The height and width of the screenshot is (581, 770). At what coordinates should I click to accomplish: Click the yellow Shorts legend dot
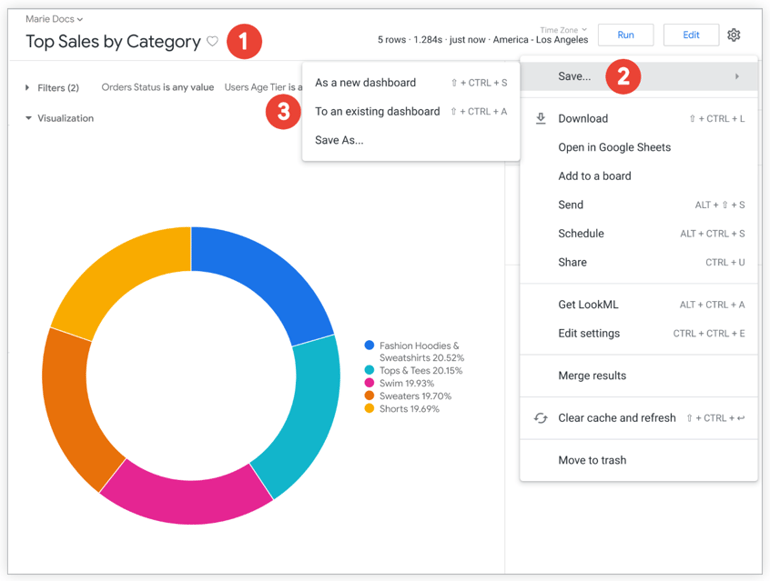(369, 409)
